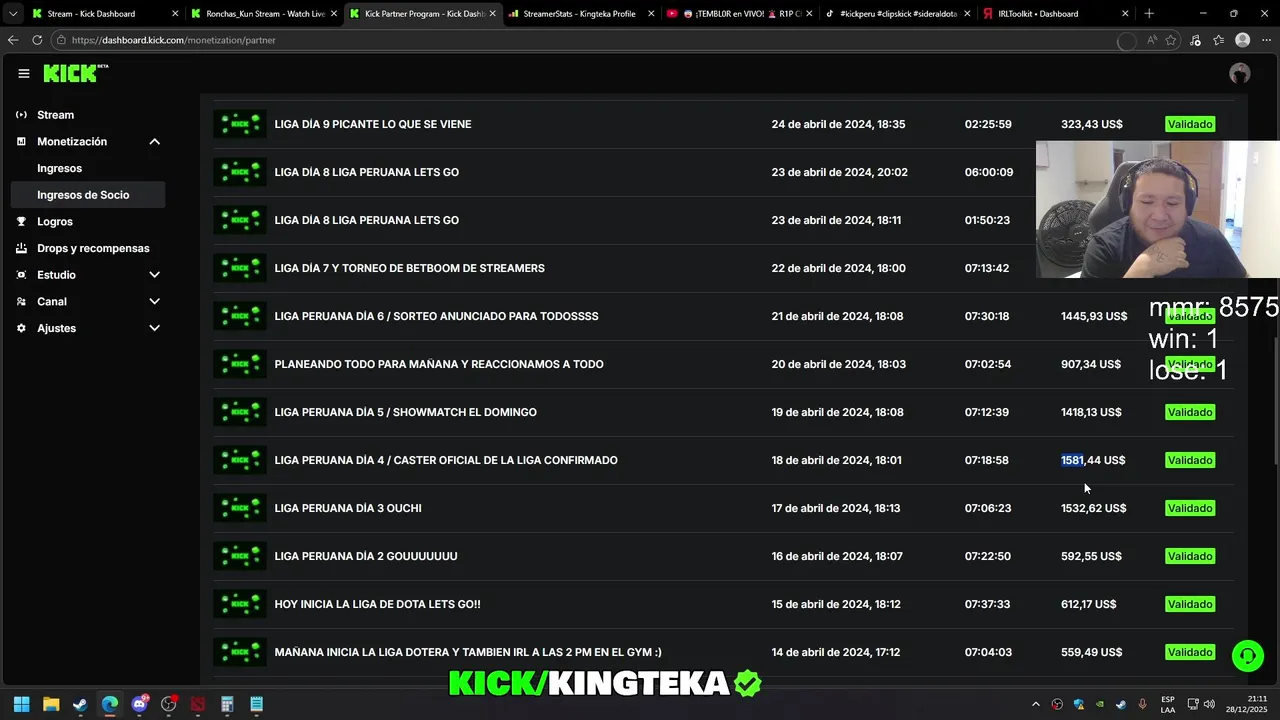Close the IRLToolkit Dashboard tab

(1125, 14)
